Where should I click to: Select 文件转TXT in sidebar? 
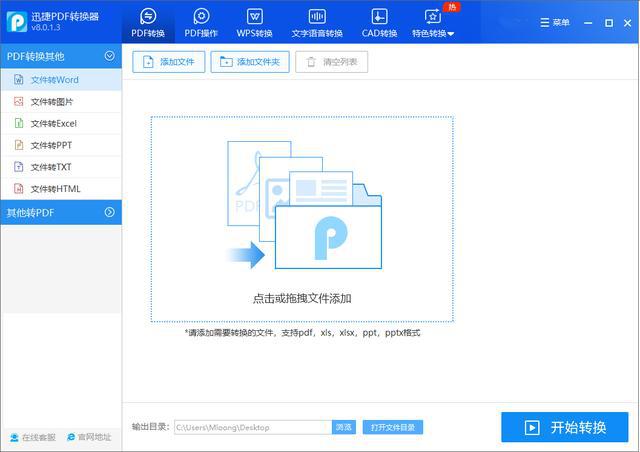[61, 167]
